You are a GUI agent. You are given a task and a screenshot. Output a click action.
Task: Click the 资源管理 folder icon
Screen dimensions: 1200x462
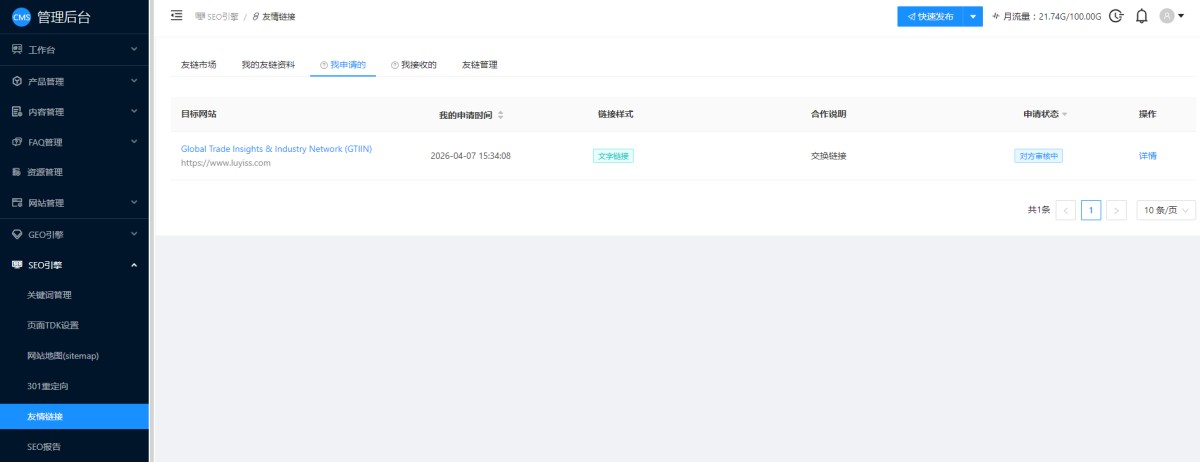[17, 172]
